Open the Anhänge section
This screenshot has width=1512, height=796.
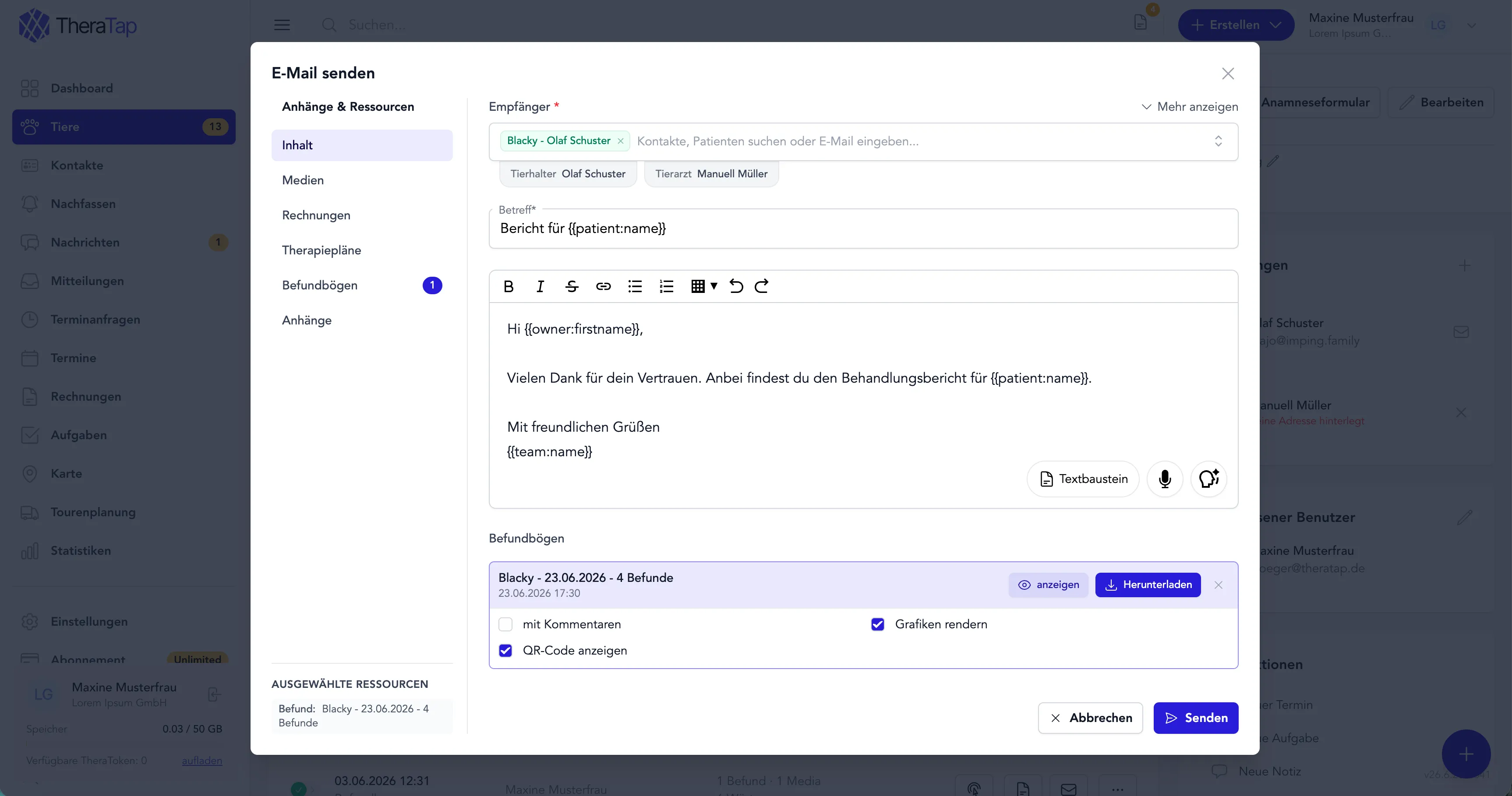point(362,320)
